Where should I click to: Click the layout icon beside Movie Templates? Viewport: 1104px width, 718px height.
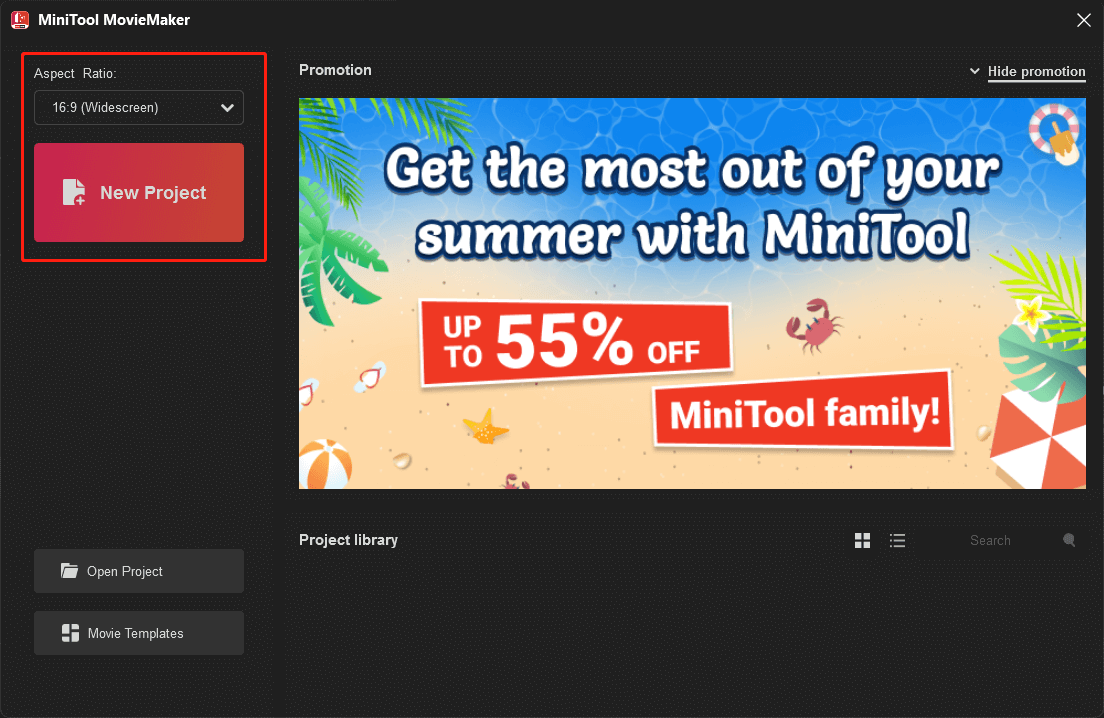point(70,633)
